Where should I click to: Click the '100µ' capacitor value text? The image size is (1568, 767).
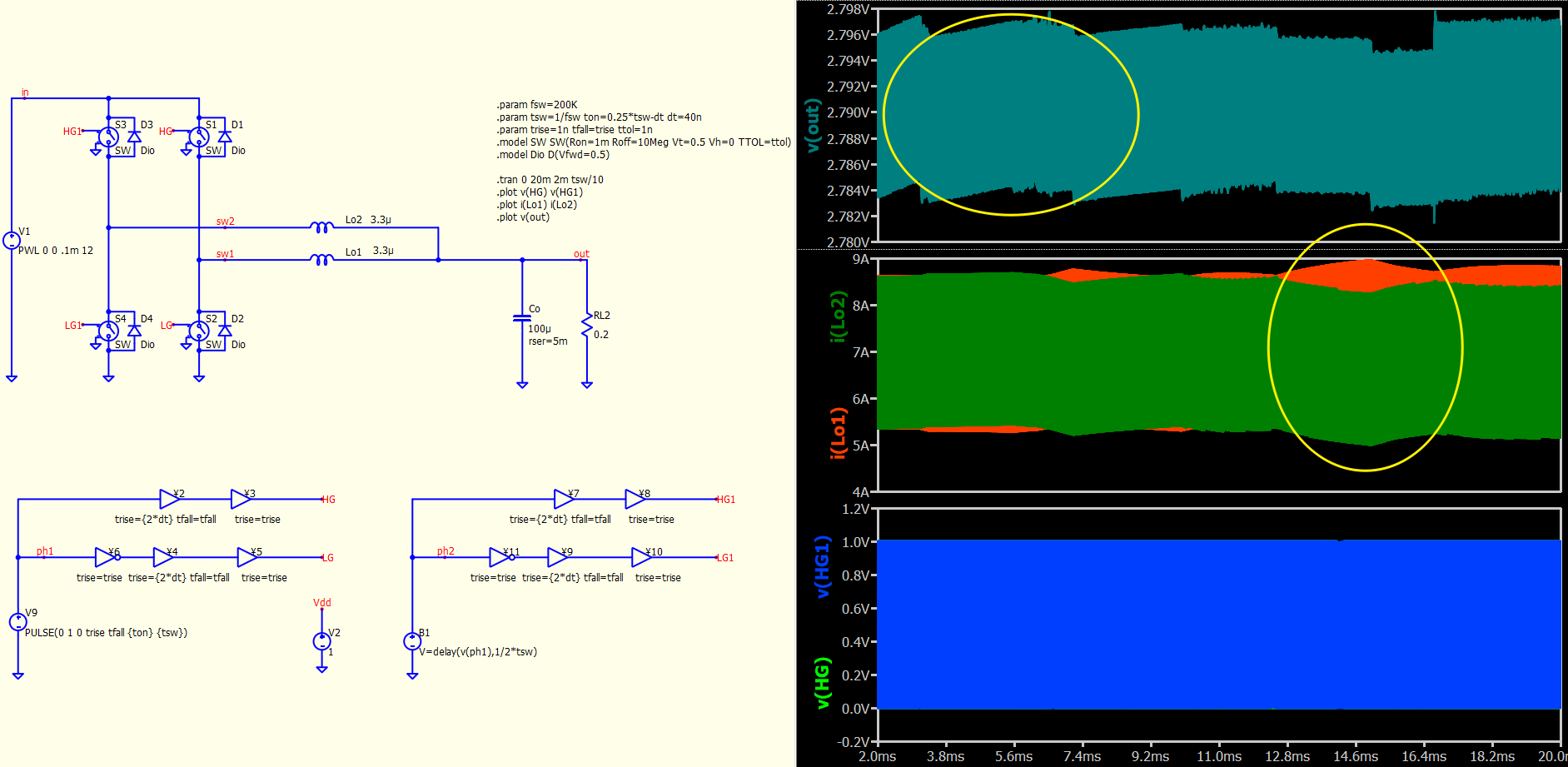click(540, 329)
